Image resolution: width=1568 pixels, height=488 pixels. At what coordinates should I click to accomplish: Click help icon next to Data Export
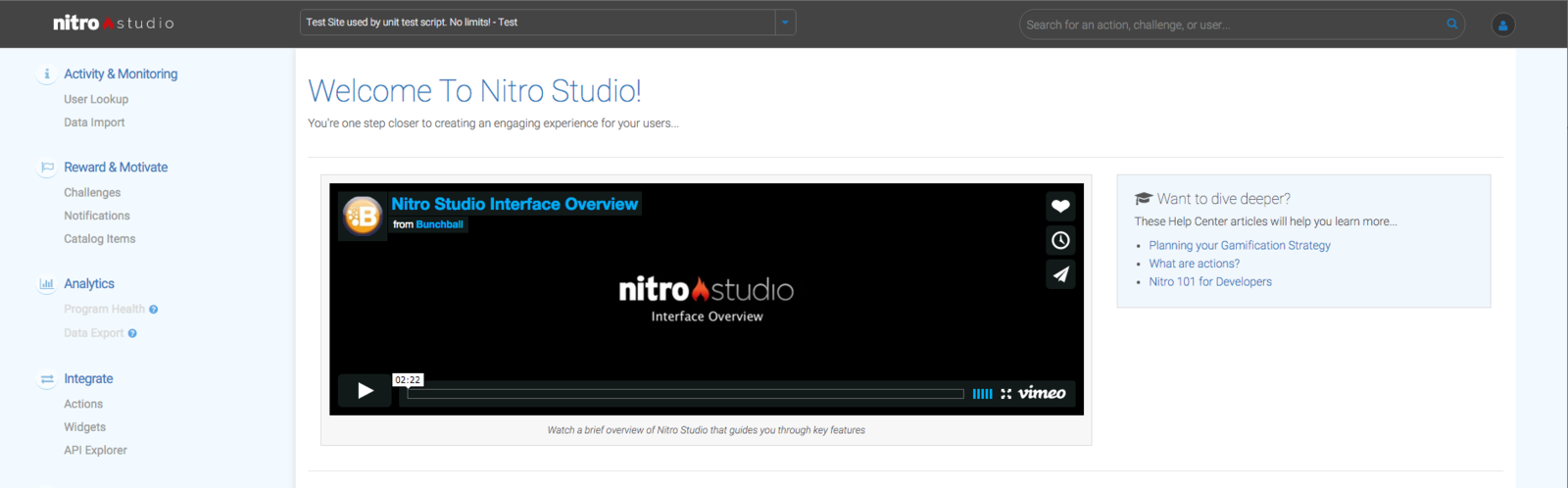(132, 333)
